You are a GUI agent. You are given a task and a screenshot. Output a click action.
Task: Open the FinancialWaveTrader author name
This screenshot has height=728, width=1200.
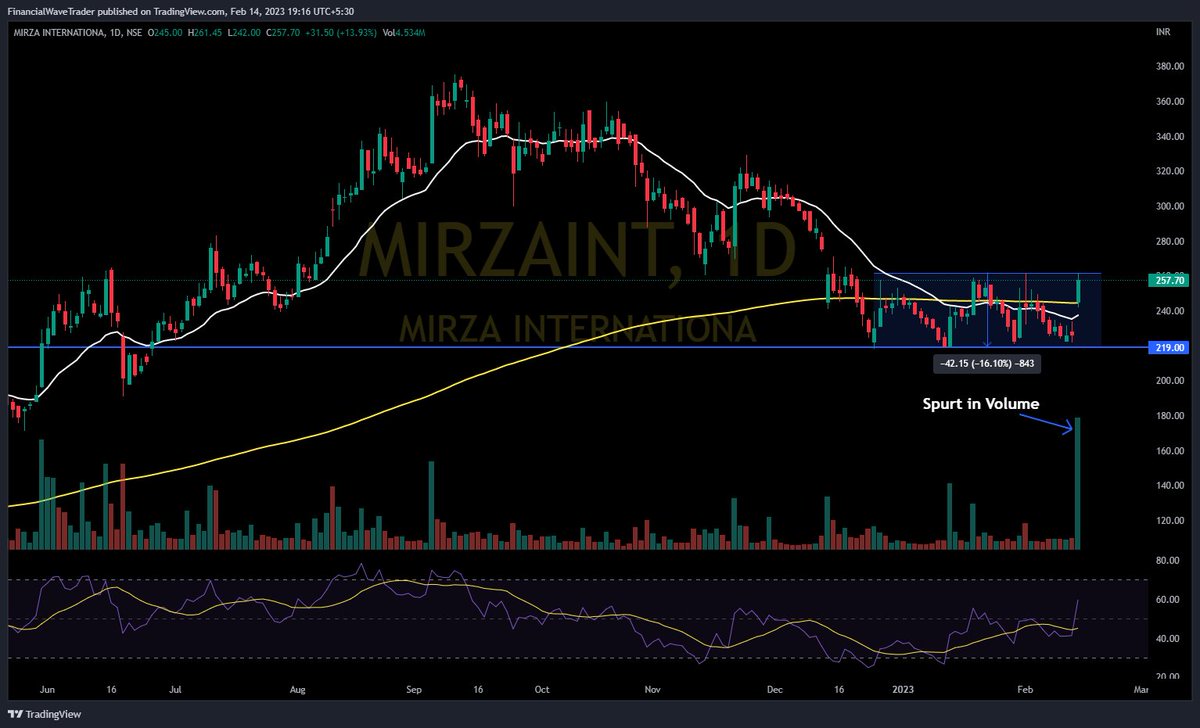tap(50, 11)
